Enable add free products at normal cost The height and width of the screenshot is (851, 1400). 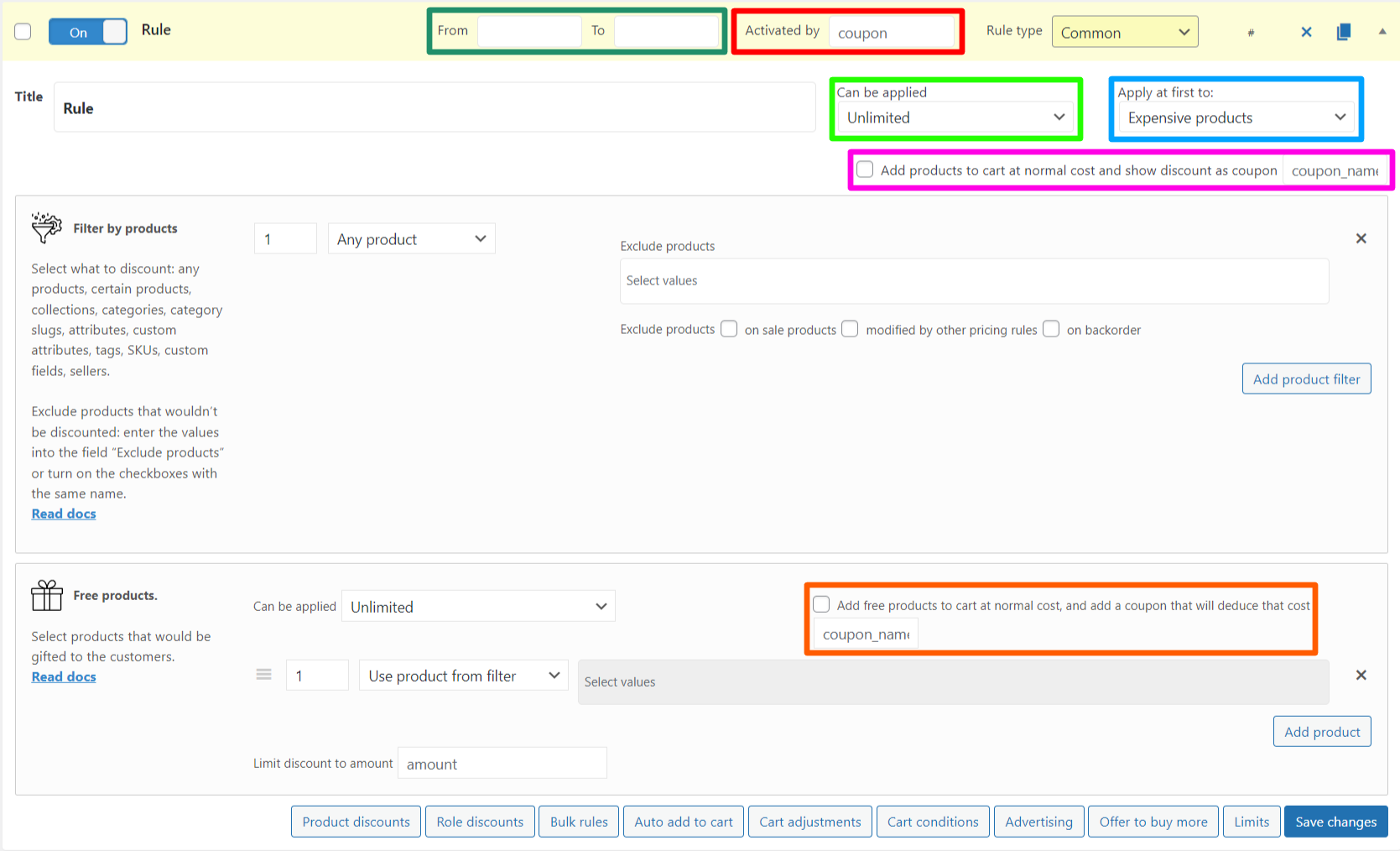821,604
